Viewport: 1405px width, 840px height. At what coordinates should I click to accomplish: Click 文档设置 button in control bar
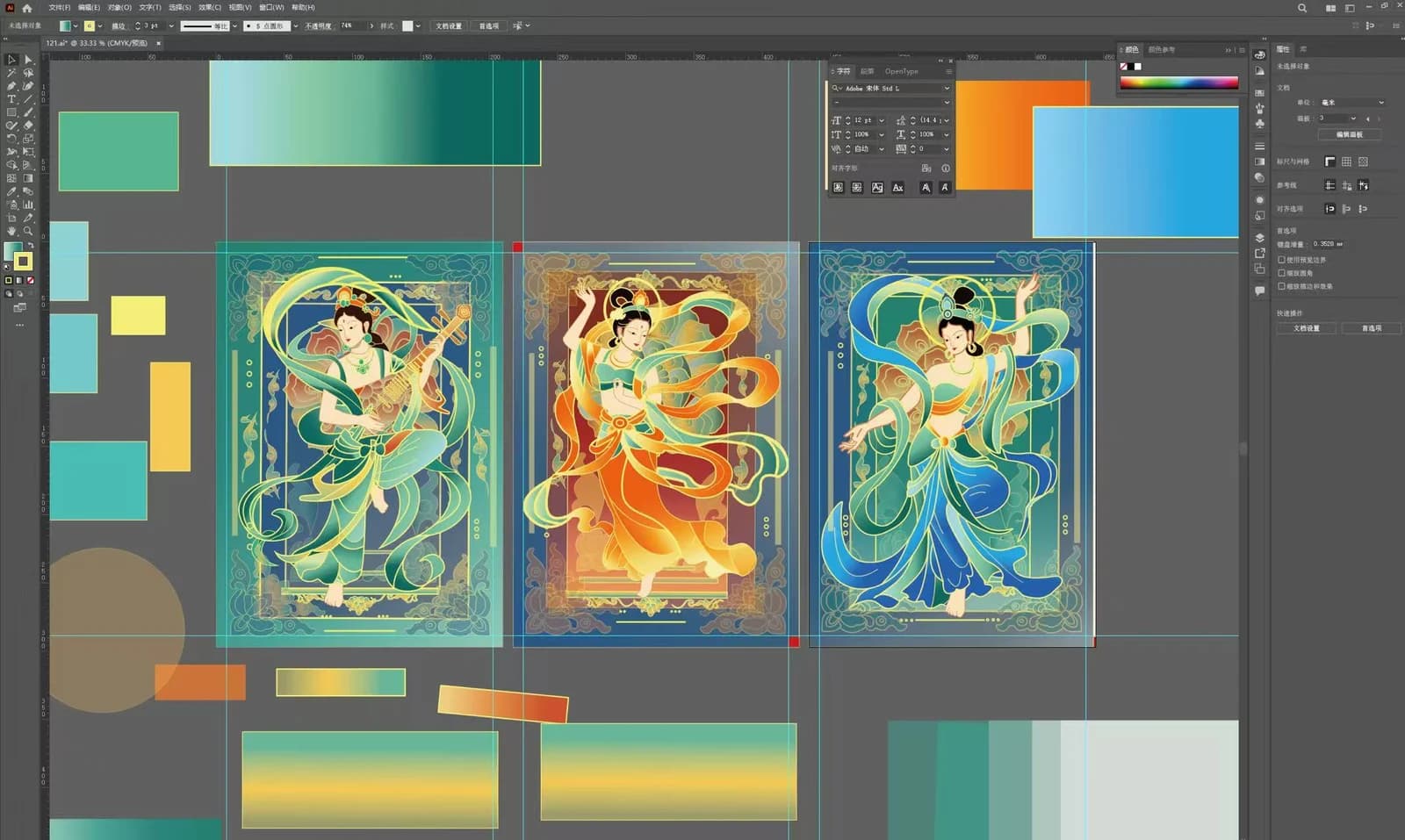point(449,25)
